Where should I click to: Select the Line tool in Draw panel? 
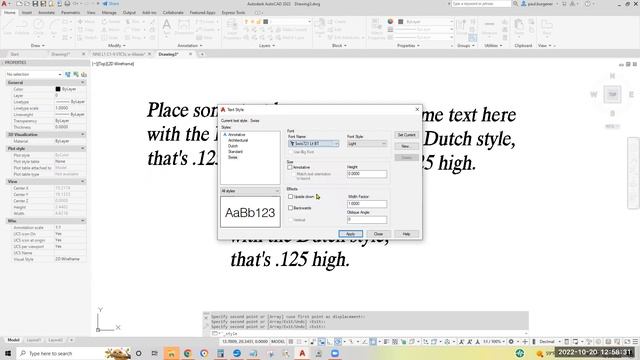coord(7,27)
